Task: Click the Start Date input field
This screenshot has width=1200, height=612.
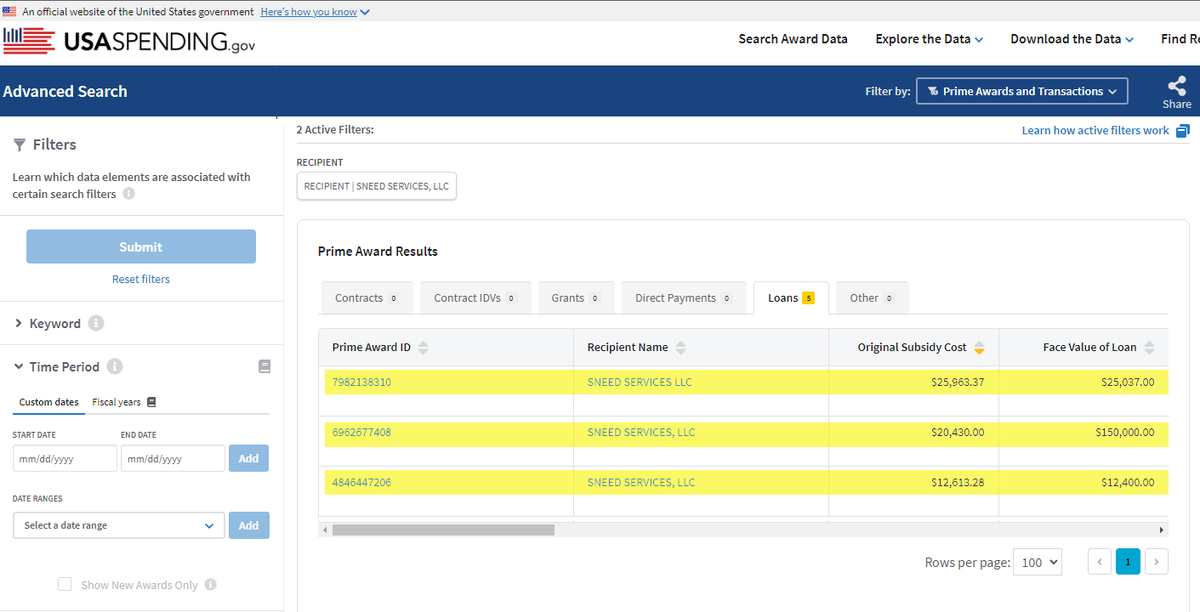Action: coord(65,458)
